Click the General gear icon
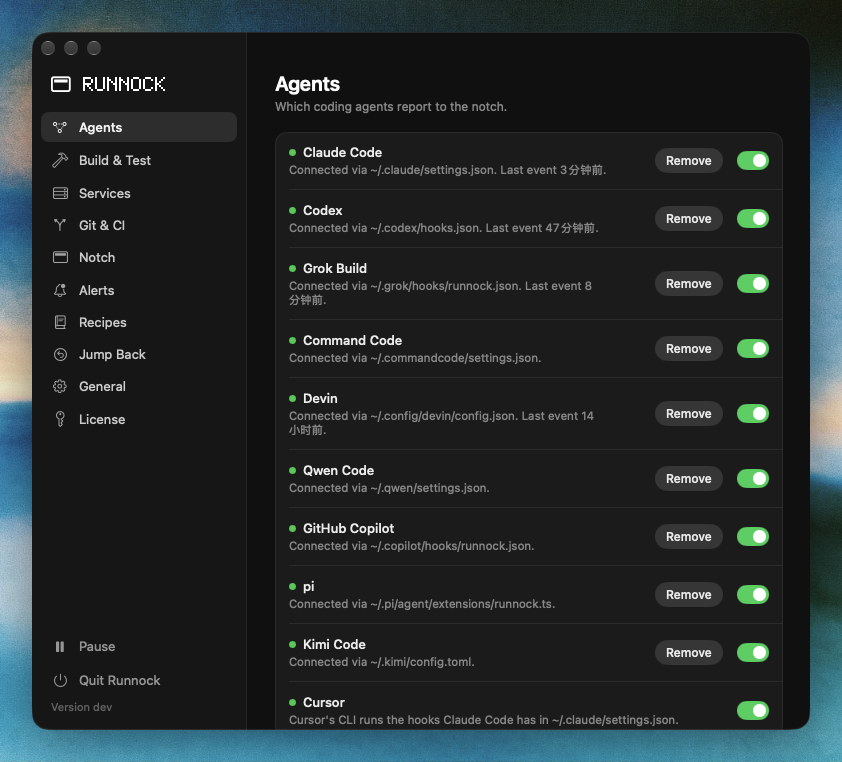 click(60, 387)
